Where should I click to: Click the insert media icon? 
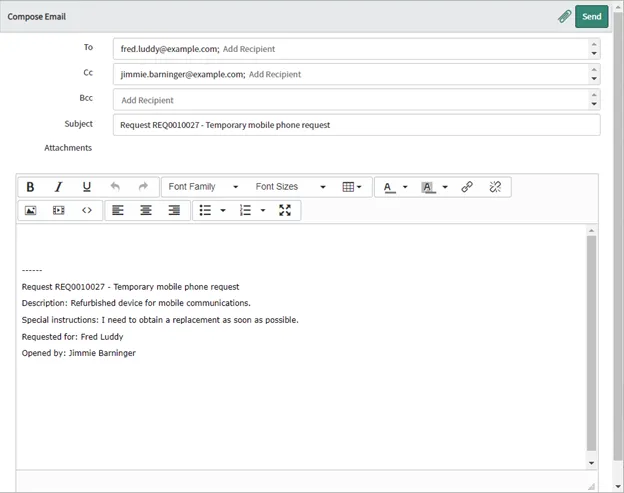[58, 210]
